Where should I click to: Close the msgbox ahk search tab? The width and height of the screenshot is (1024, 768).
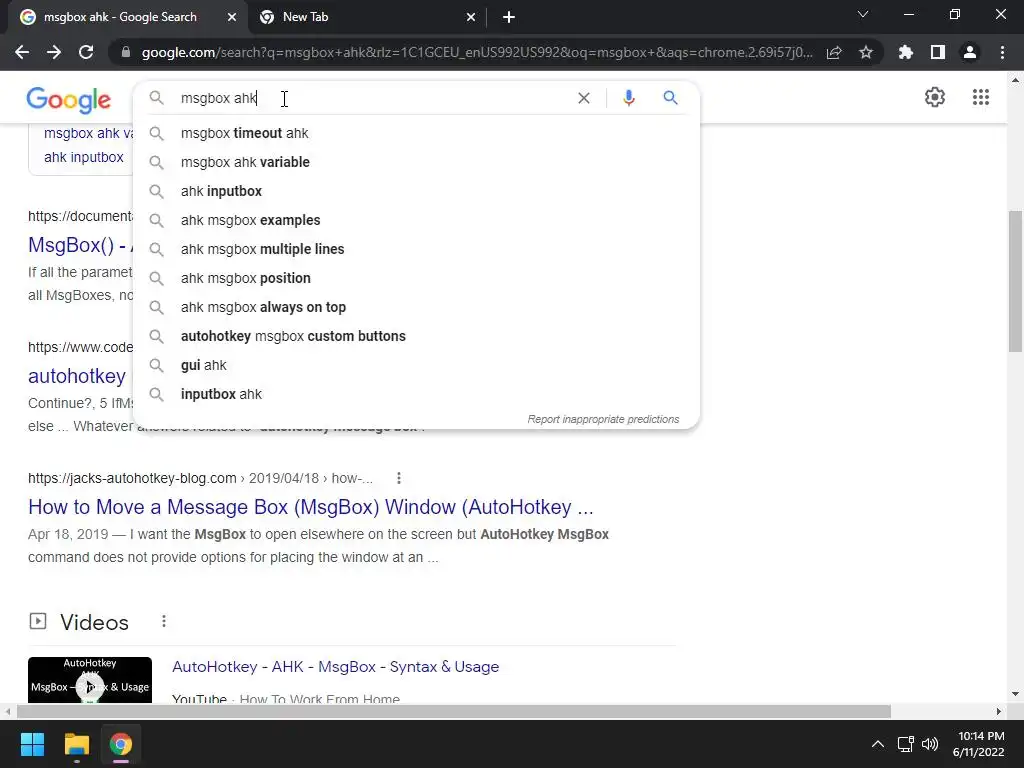point(232,18)
